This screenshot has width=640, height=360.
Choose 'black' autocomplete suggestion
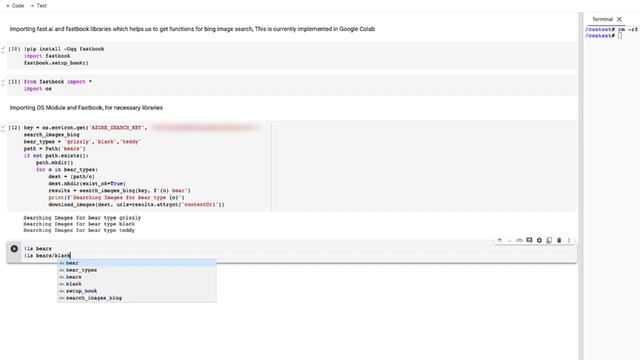tap(137, 284)
